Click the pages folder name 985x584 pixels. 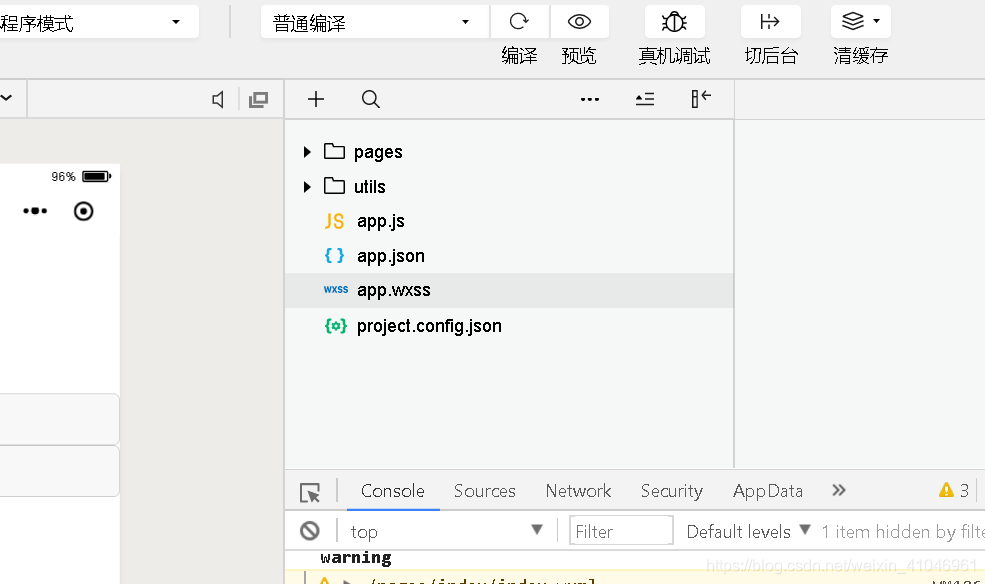[378, 153]
